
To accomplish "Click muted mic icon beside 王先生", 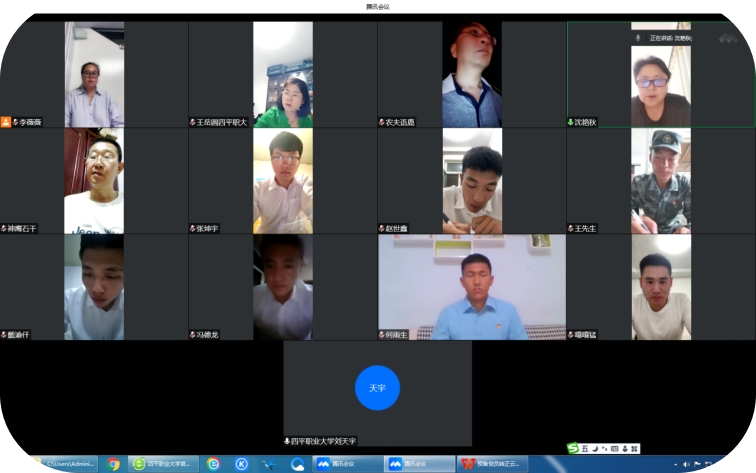I will 570,229.
